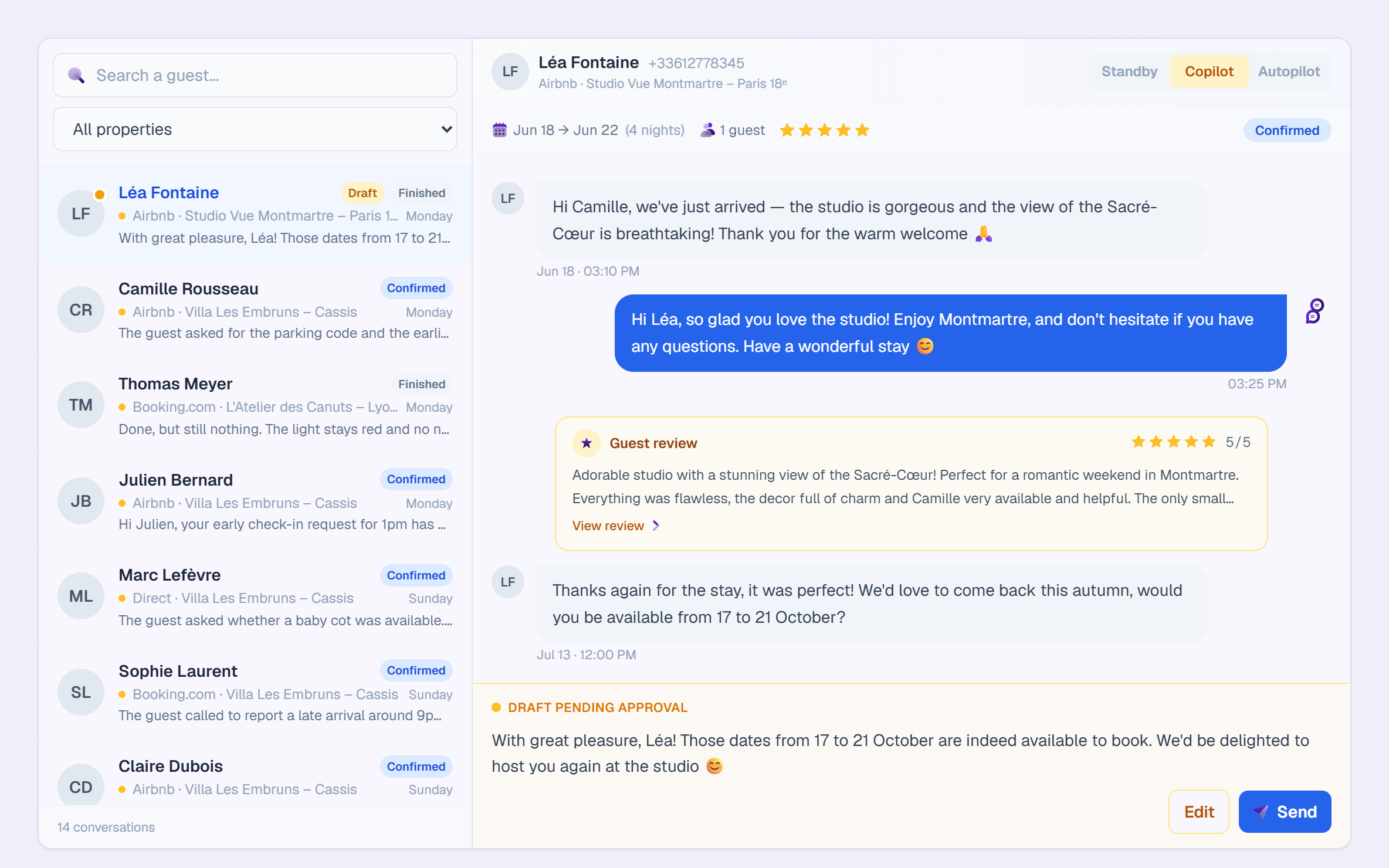Viewport: 1389px width, 868px height.
Task: Click the blue reply message bubble
Action: [x=950, y=333]
